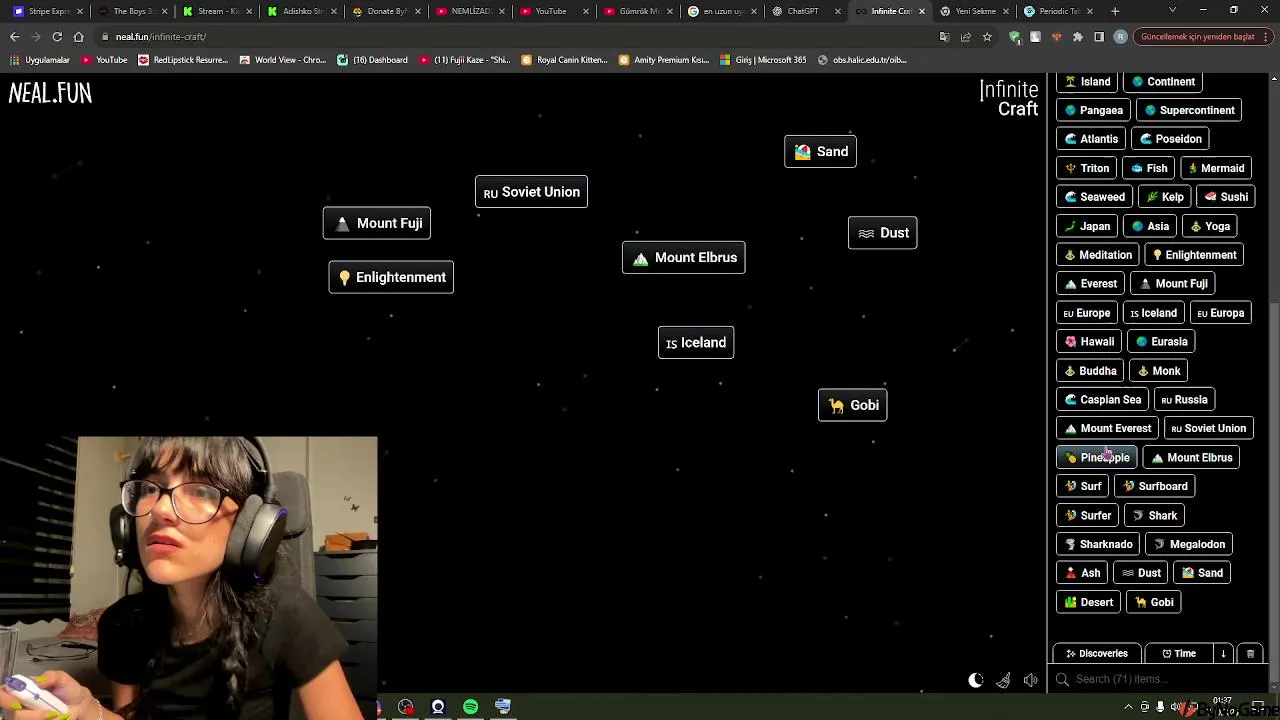
Task: Choose Continent in the sidebar list
Action: click(x=1162, y=81)
